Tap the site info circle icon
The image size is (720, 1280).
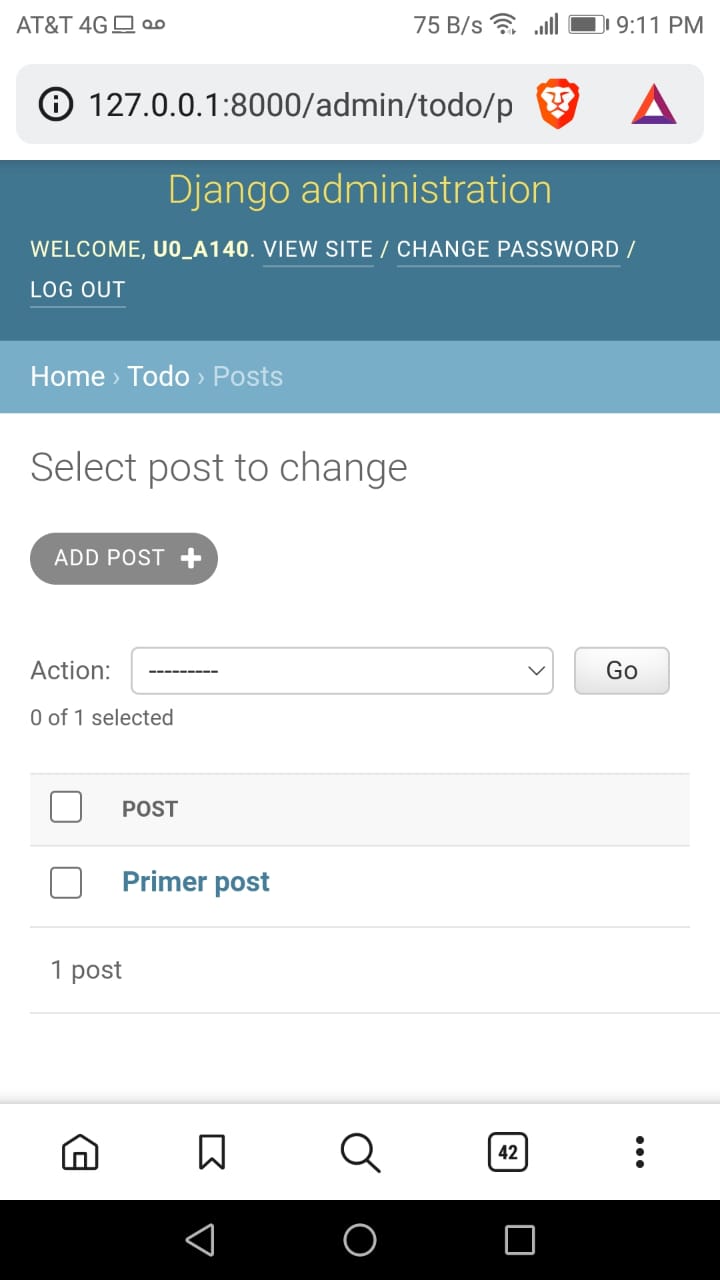pos(55,104)
